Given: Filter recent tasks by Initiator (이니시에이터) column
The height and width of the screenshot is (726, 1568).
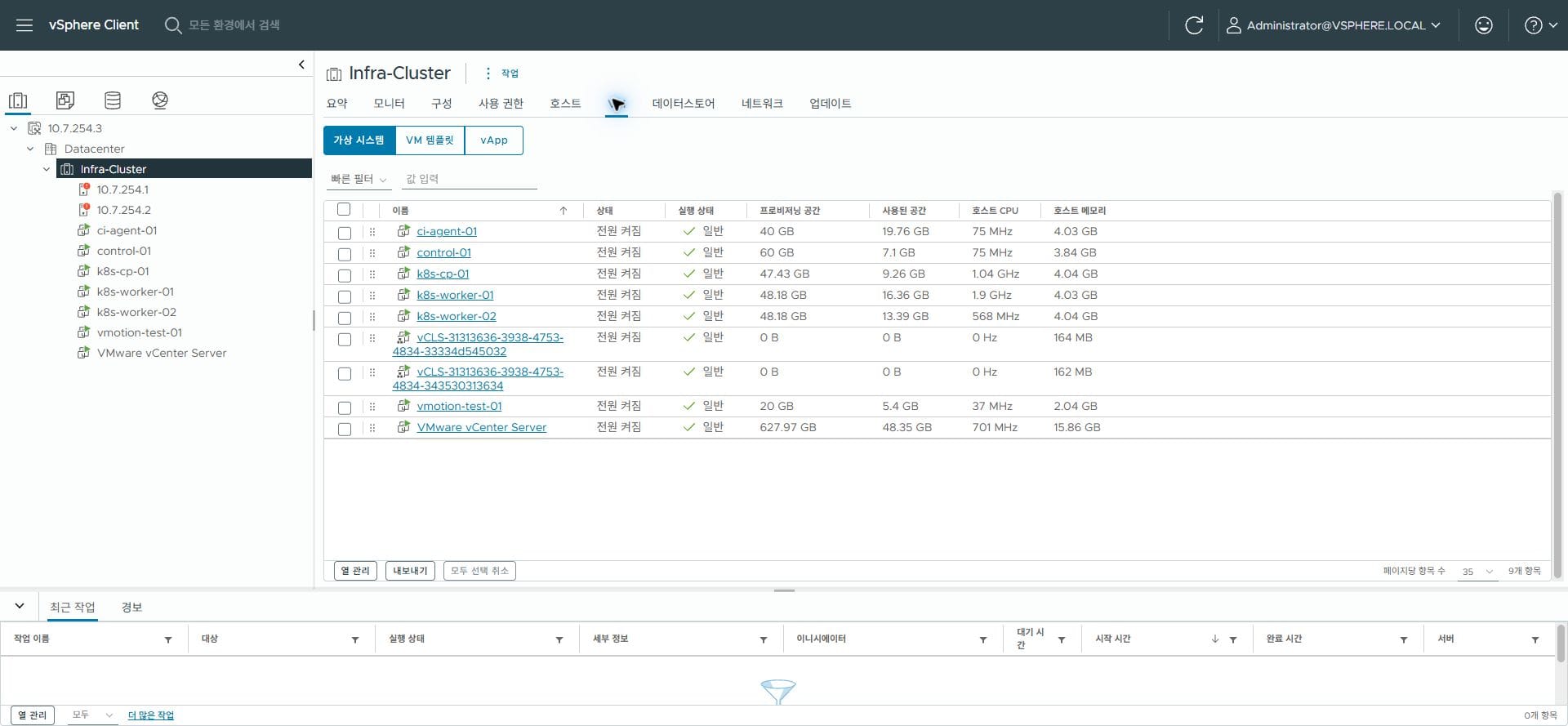Looking at the screenshot, I should (983, 639).
